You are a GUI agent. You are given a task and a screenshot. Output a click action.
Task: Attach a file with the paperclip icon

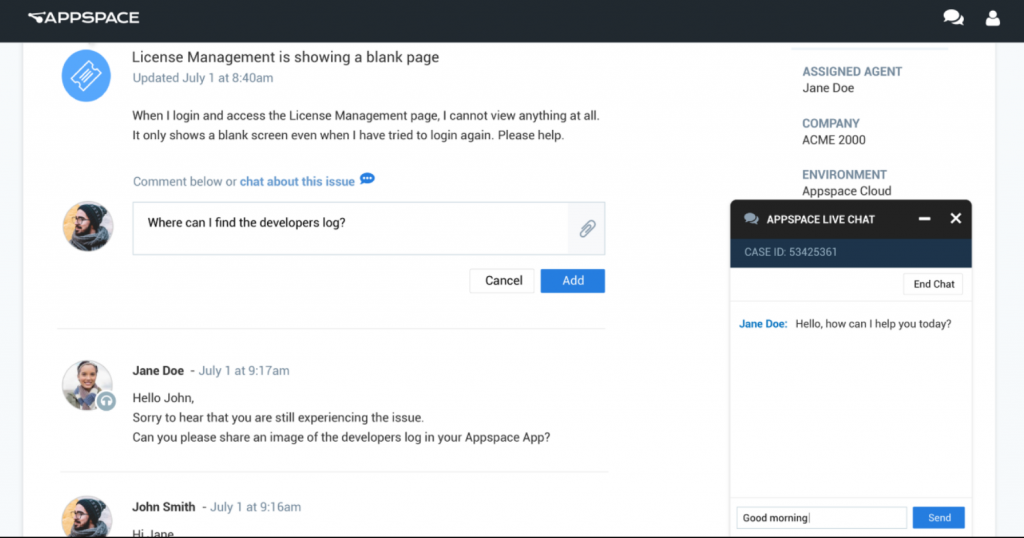[x=587, y=229]
